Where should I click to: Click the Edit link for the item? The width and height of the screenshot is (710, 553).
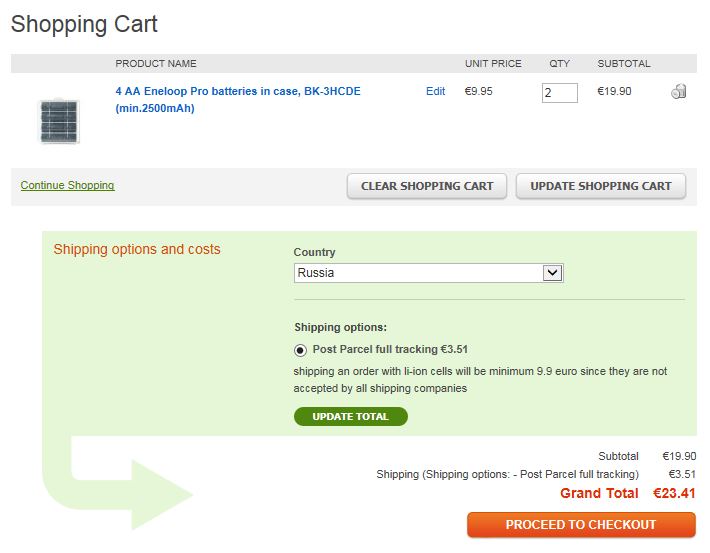pyautogui.click(x=435, y=91)
